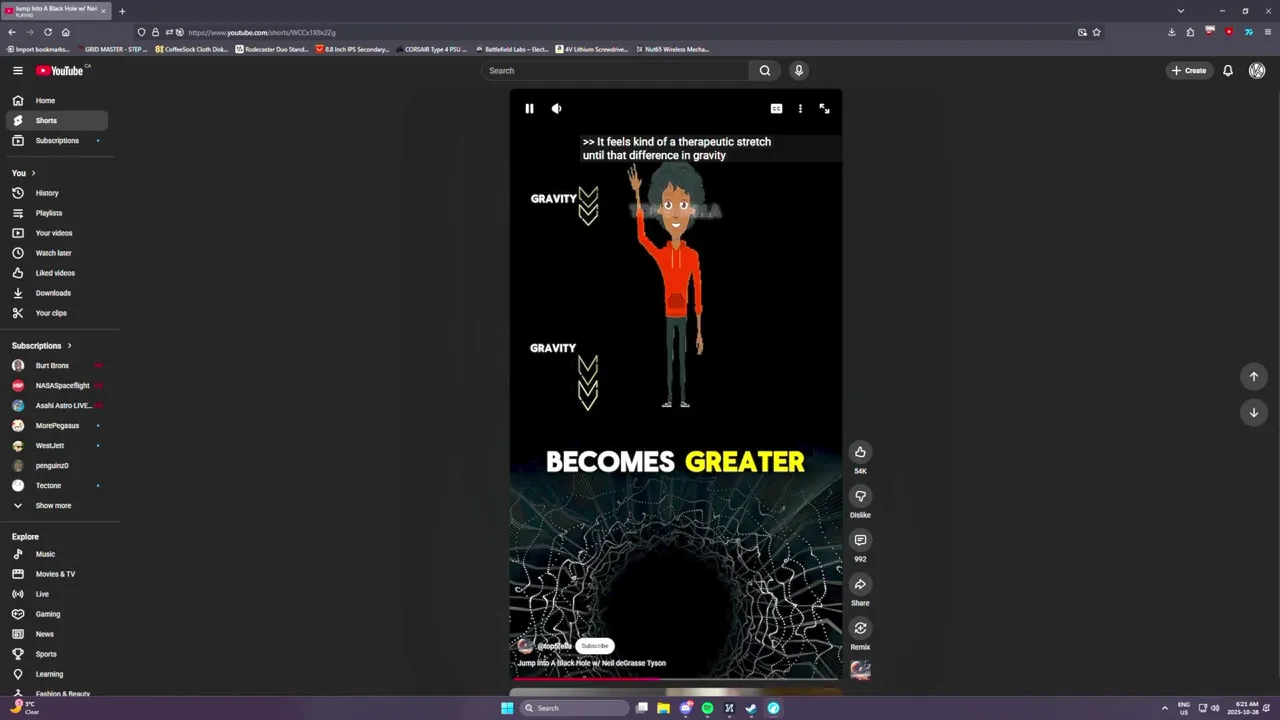Open Gaming under Explore
This screenshot has width=1280, height=720.
pos(57,614)
